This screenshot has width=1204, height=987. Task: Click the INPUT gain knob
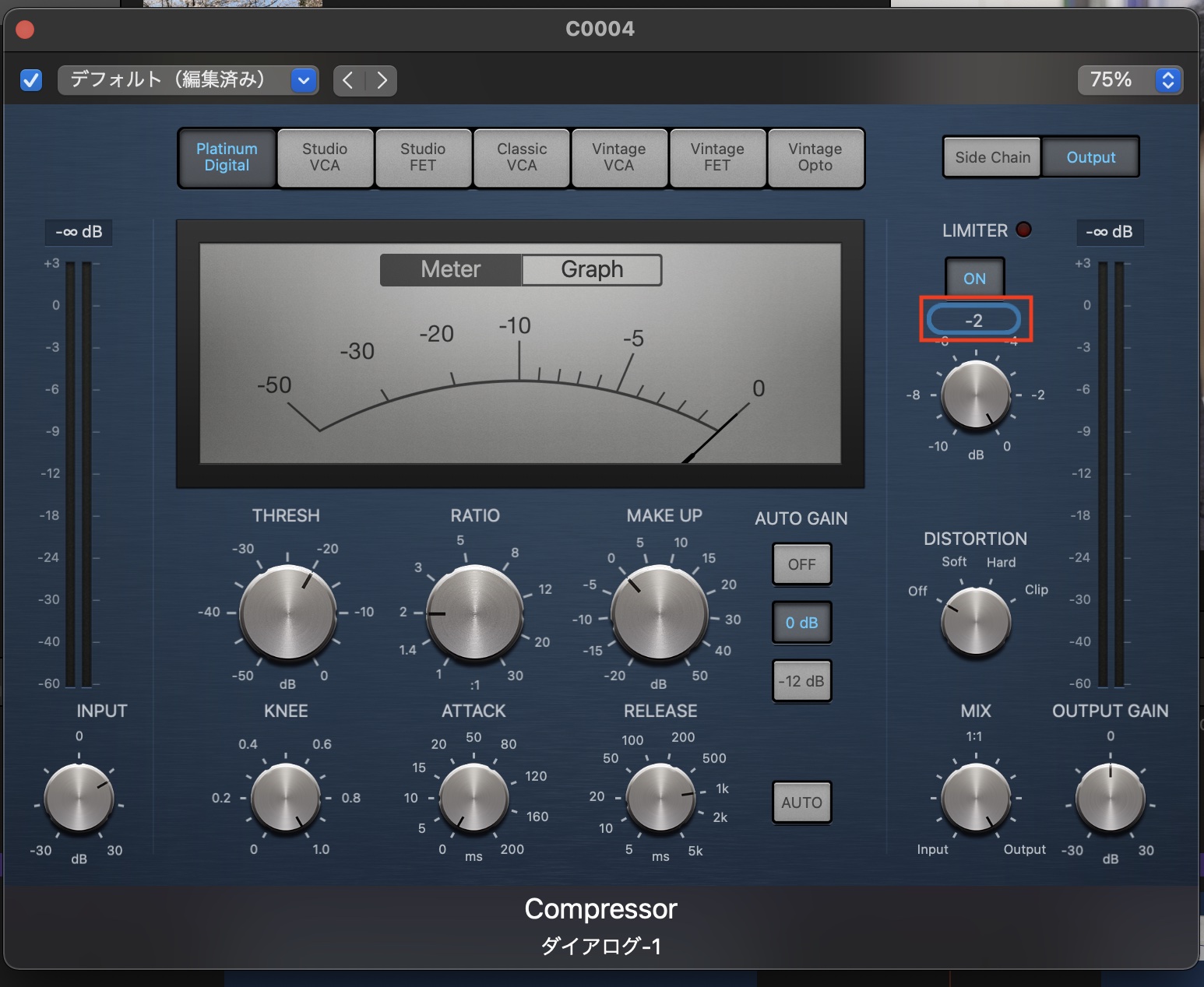click(79, 798)
